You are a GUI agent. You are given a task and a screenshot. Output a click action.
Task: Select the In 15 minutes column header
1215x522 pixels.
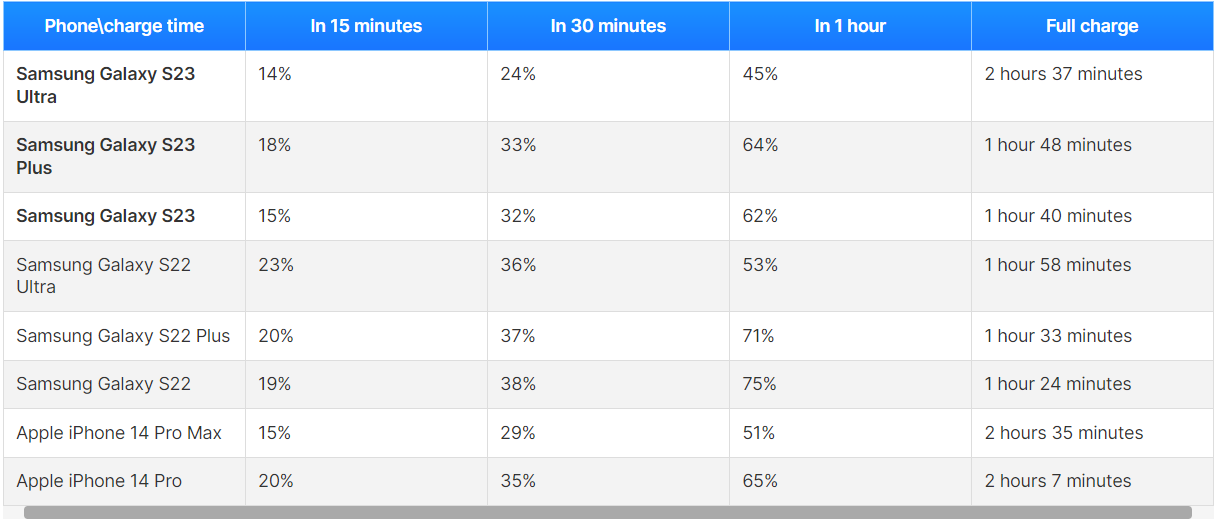click(x=366, y=26)
